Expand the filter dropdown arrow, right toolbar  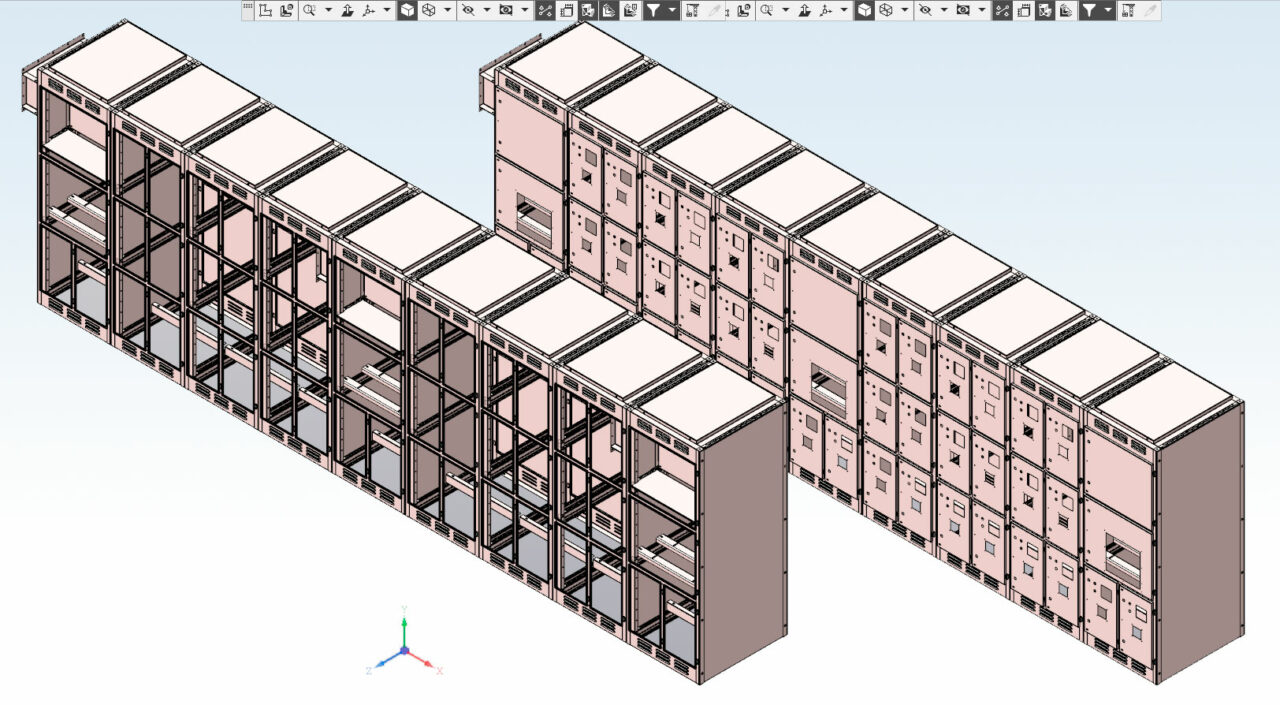click(1109, 10)
